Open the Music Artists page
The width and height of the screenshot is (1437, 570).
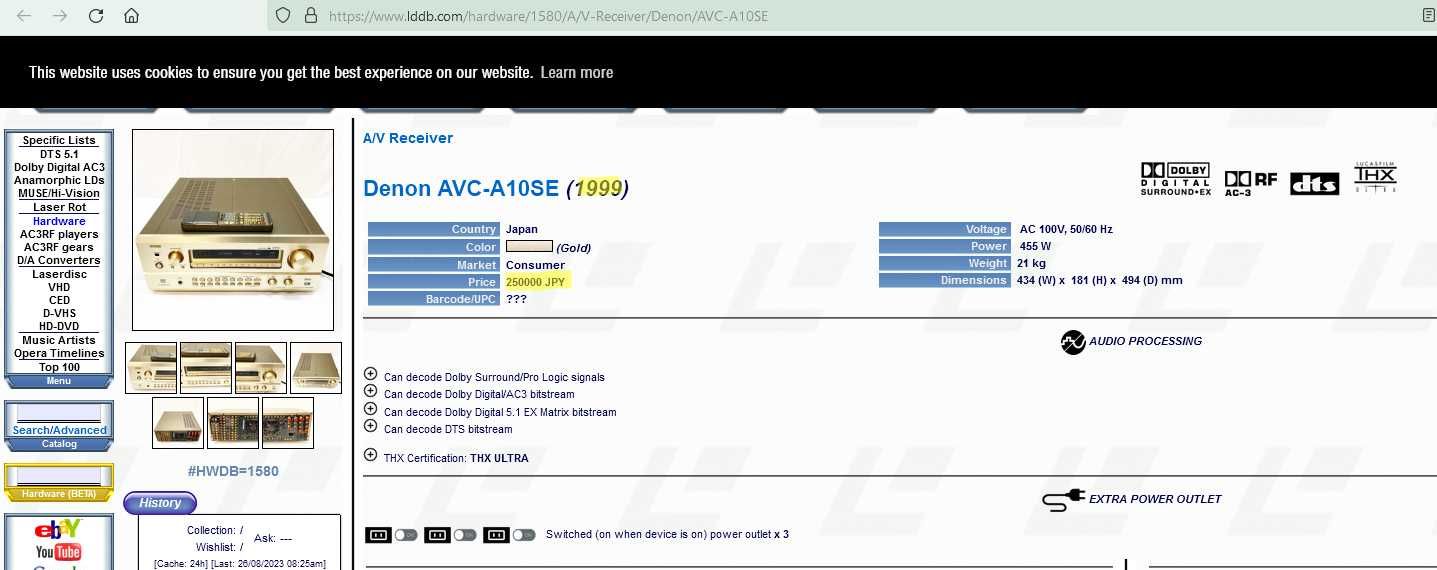(59, 340)
